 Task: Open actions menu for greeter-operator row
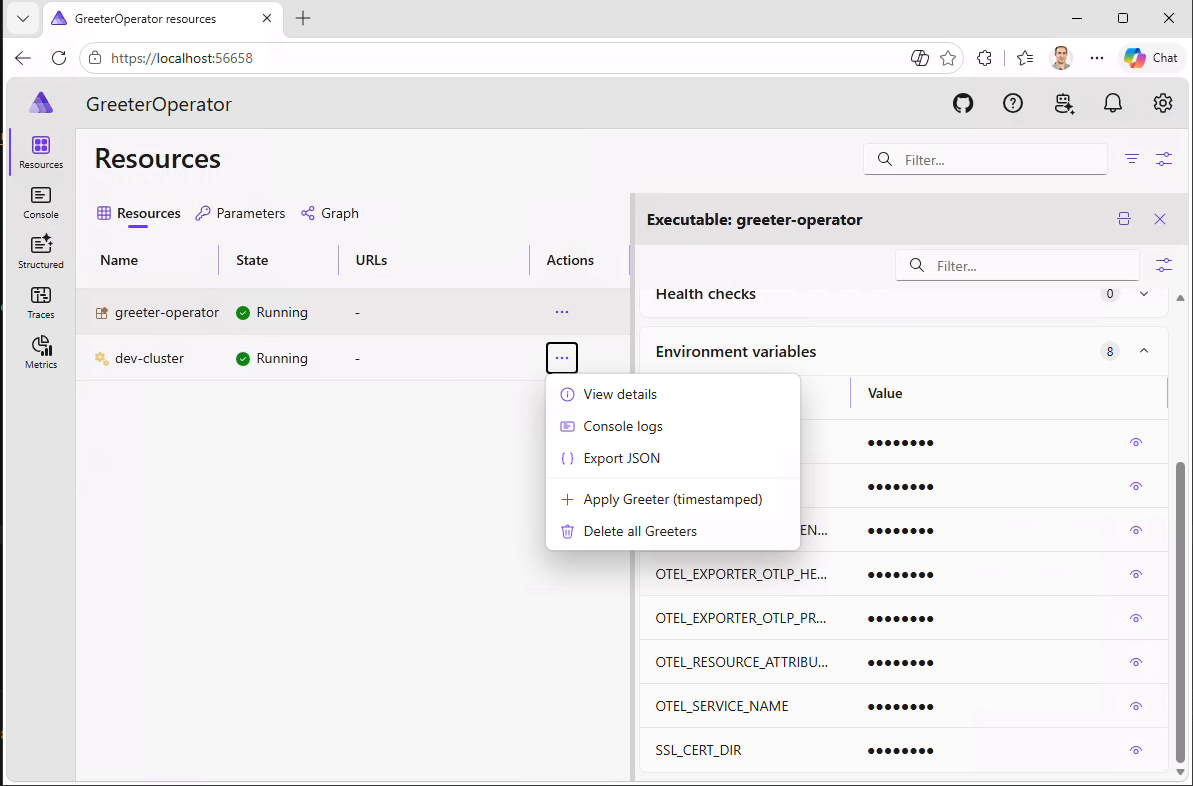tap(562, 312)
